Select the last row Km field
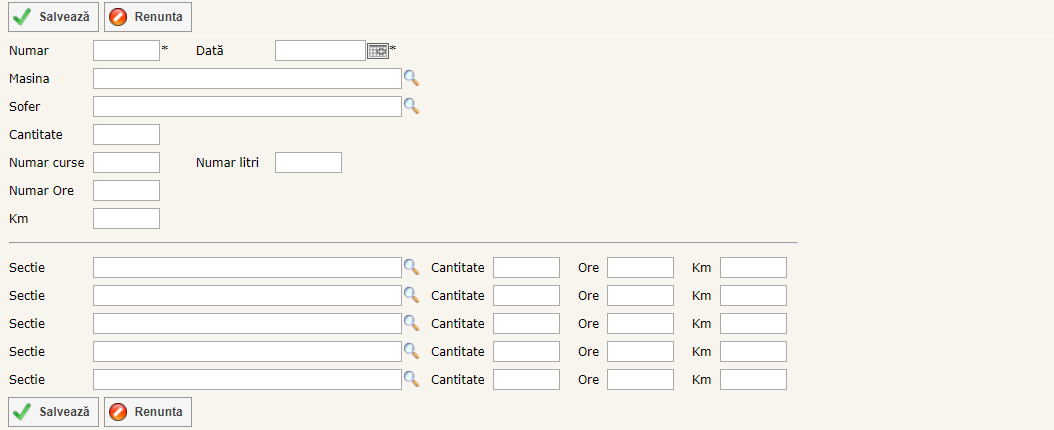Screen dimensions: 1054x430 point(753,380)
